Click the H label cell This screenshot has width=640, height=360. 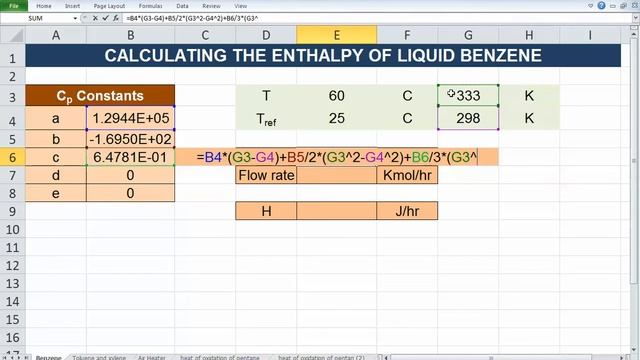coord(266,211)
